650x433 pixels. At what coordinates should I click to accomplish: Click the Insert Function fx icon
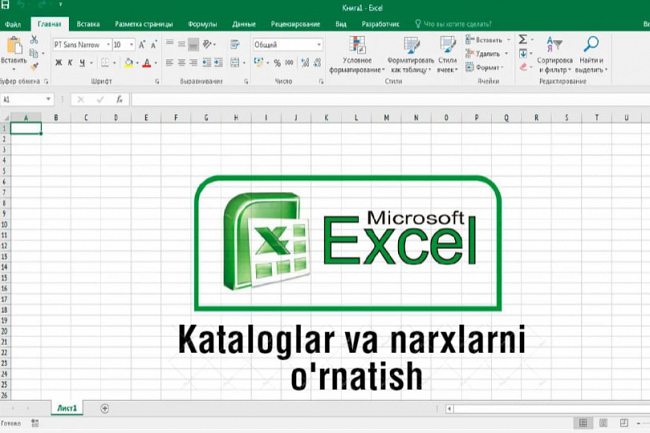tap(119, 99)
